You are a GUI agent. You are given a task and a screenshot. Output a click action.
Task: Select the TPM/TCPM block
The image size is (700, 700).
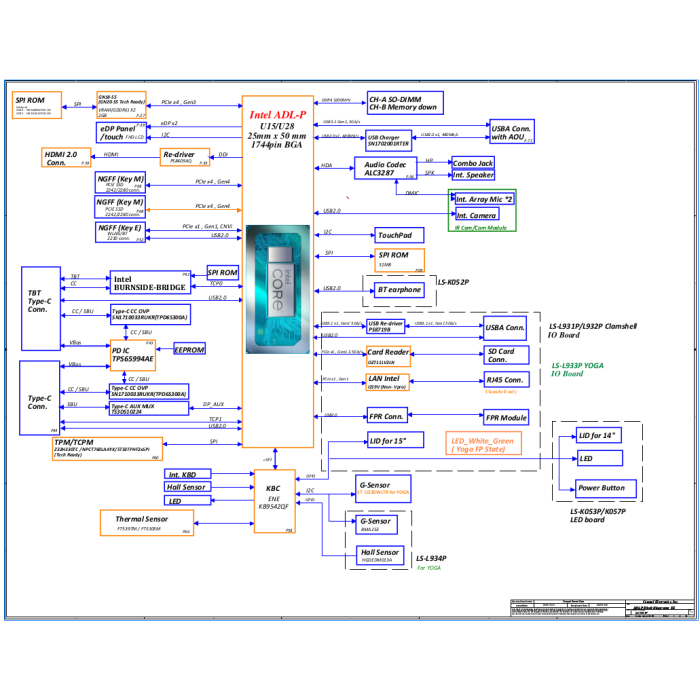pos(108,449)
